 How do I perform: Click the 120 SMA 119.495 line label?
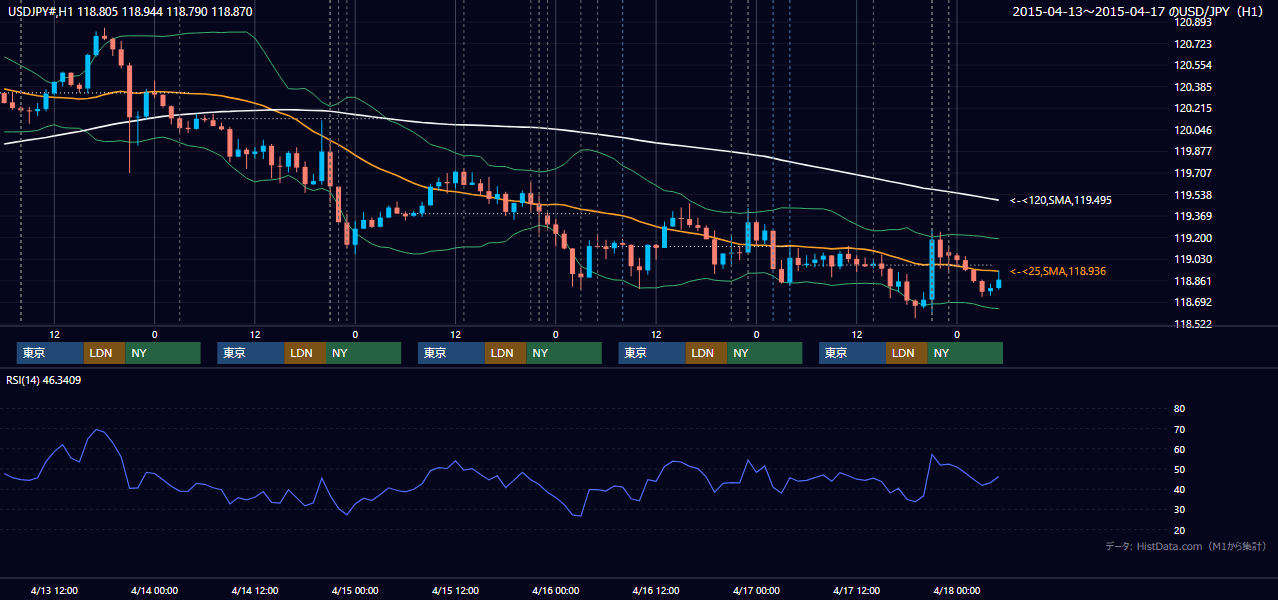(x=1060, y=200)
